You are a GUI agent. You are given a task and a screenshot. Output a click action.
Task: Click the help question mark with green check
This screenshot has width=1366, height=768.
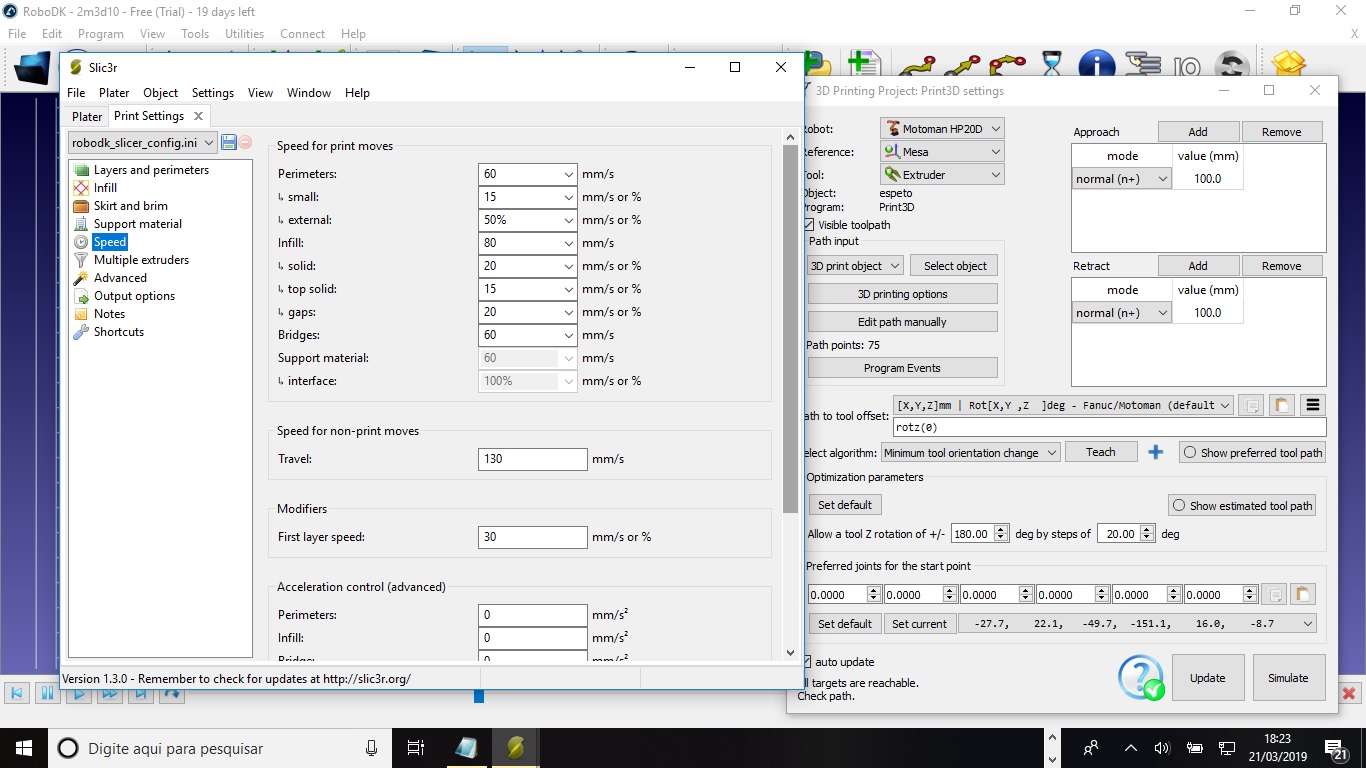click(x=1141, y=677)
